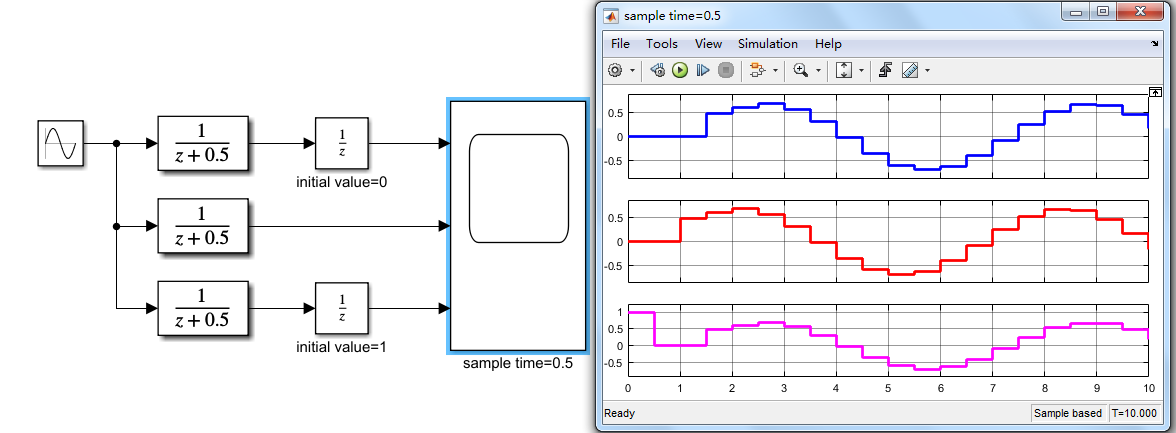Expand the measurements dropdown arrow
The image size is (1176, 433).
(x=928, y=71)
